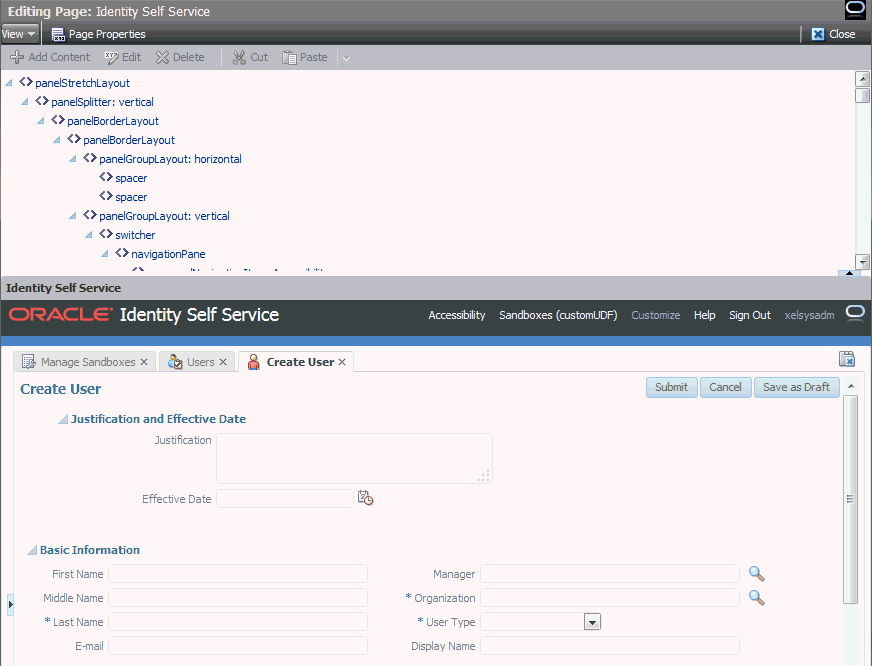Collapse the navigationPane tree node
Viewport: 872px width, 666px height.
[x=105, y=254]
